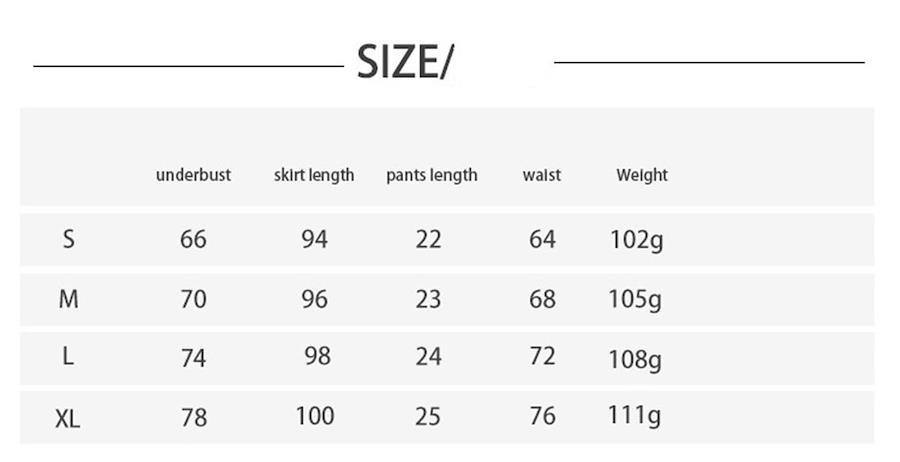Click the underbust value 78
This screenshot has width=900, height=462.
click(194, 416)
